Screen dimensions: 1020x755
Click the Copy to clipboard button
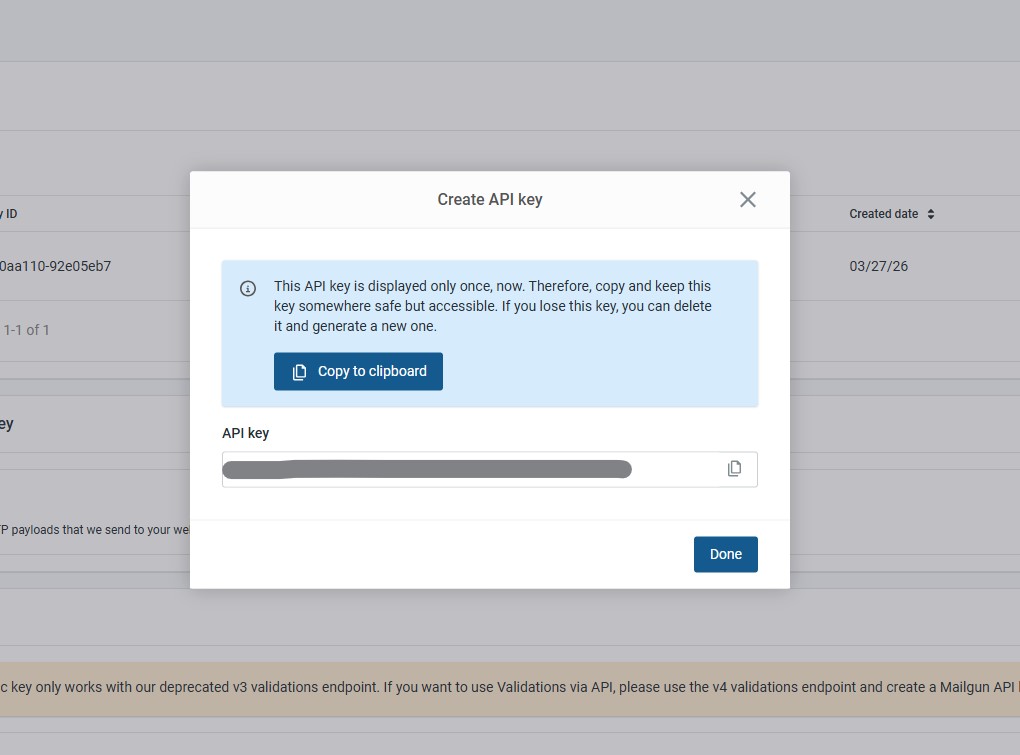[358, 371]
